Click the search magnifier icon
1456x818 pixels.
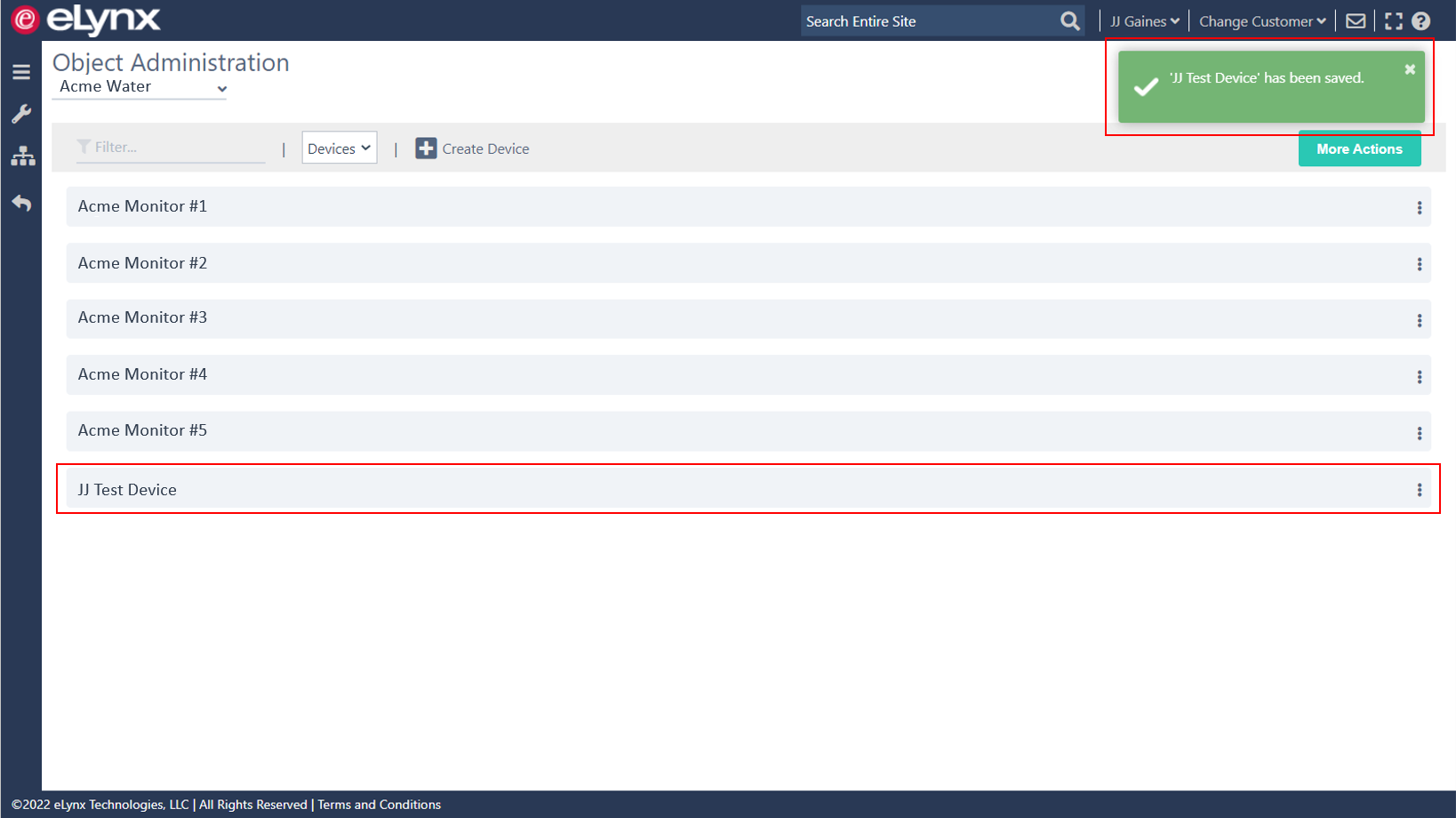[x=1070, y=20]
